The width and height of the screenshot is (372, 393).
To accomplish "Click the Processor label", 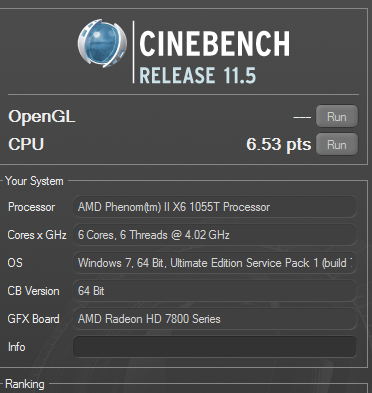I will 31,207.
